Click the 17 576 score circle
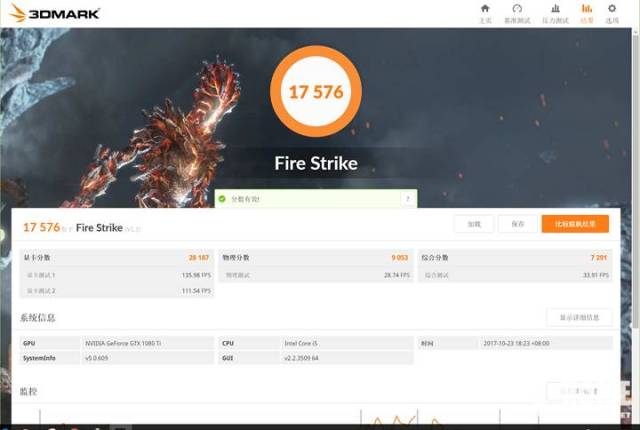Image resolution: width=640 pixels, height=430 pixels. 316,91
